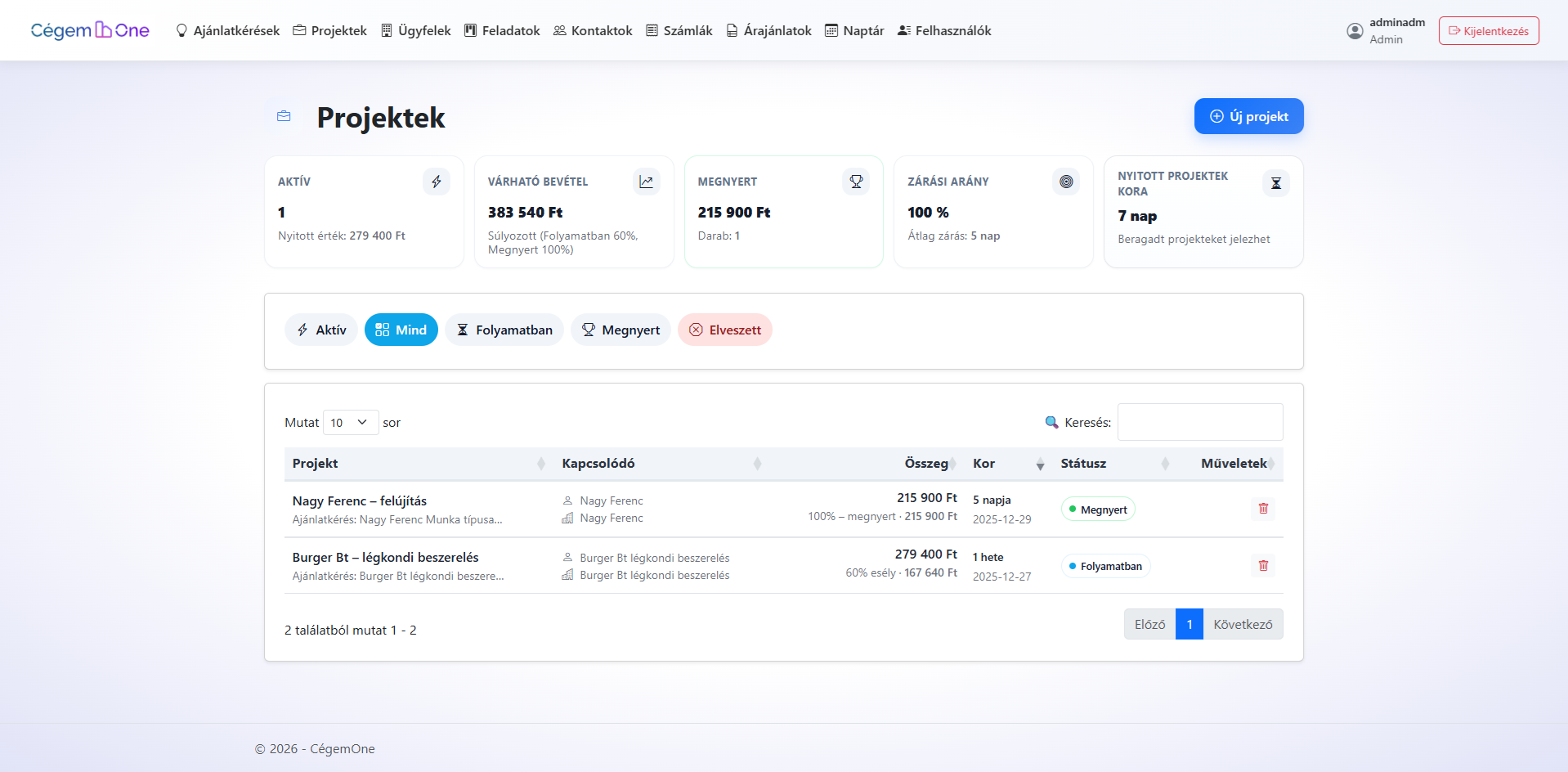
Task: Create a new project with Új projekt
Action: pyautogui.click(x=1248, y=116)
